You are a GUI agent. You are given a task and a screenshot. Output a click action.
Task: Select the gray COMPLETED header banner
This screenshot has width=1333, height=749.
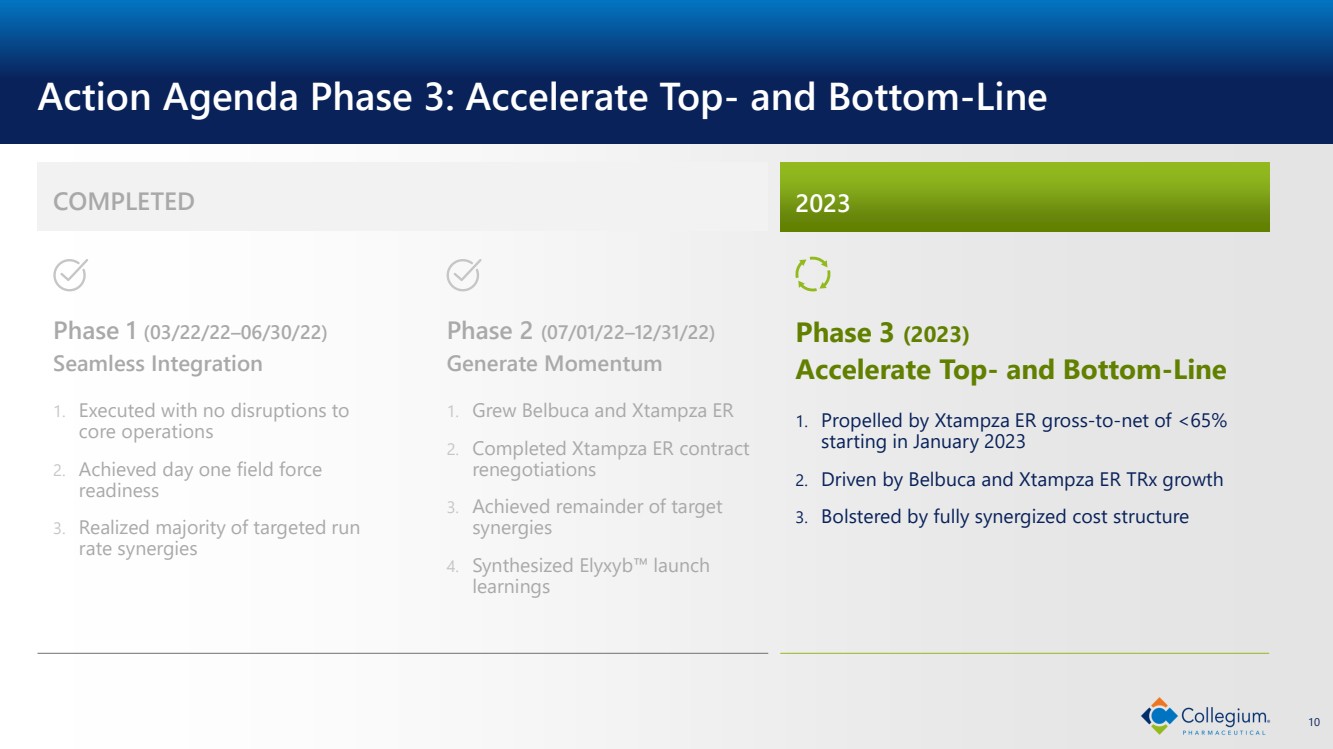point(402,198)
